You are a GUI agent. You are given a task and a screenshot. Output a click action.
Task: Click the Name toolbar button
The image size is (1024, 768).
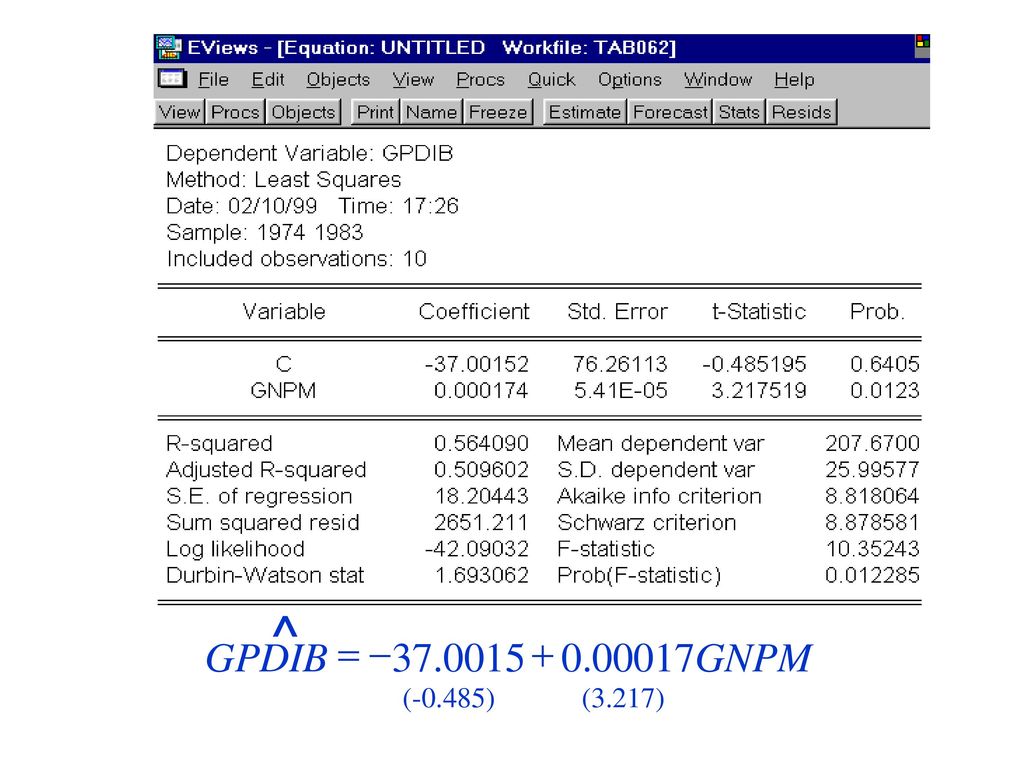coord(432,112)
